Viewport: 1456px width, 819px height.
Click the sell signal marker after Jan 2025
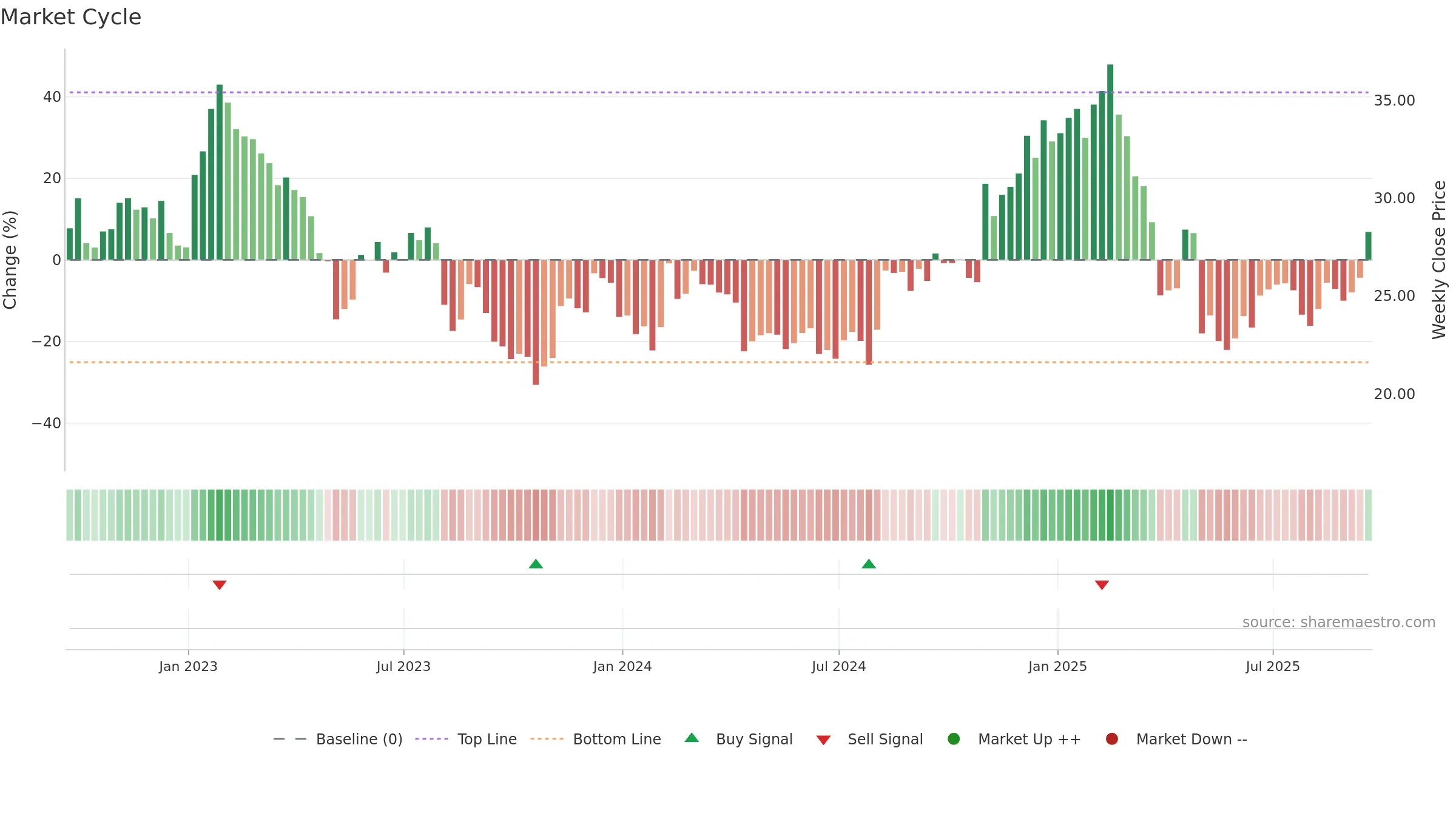pyautogui.click(x=1102, y=585)
